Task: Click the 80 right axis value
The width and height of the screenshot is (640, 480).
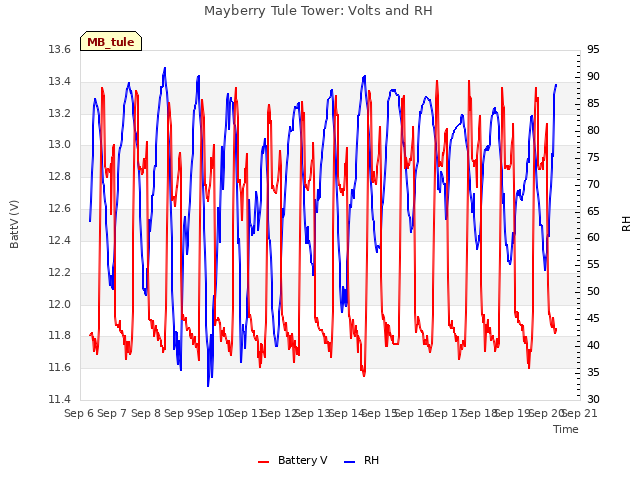Action: (593, 130)
